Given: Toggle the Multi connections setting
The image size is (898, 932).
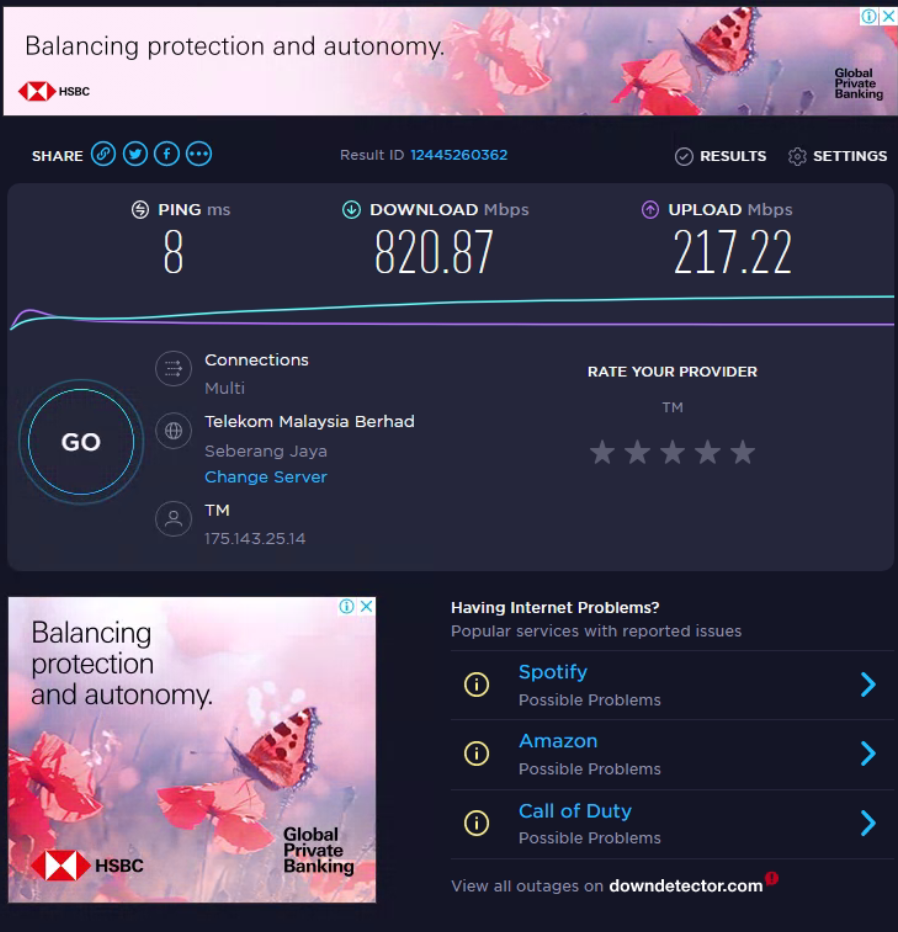Looking at the screenshot, I should click(x=225, y=388).
